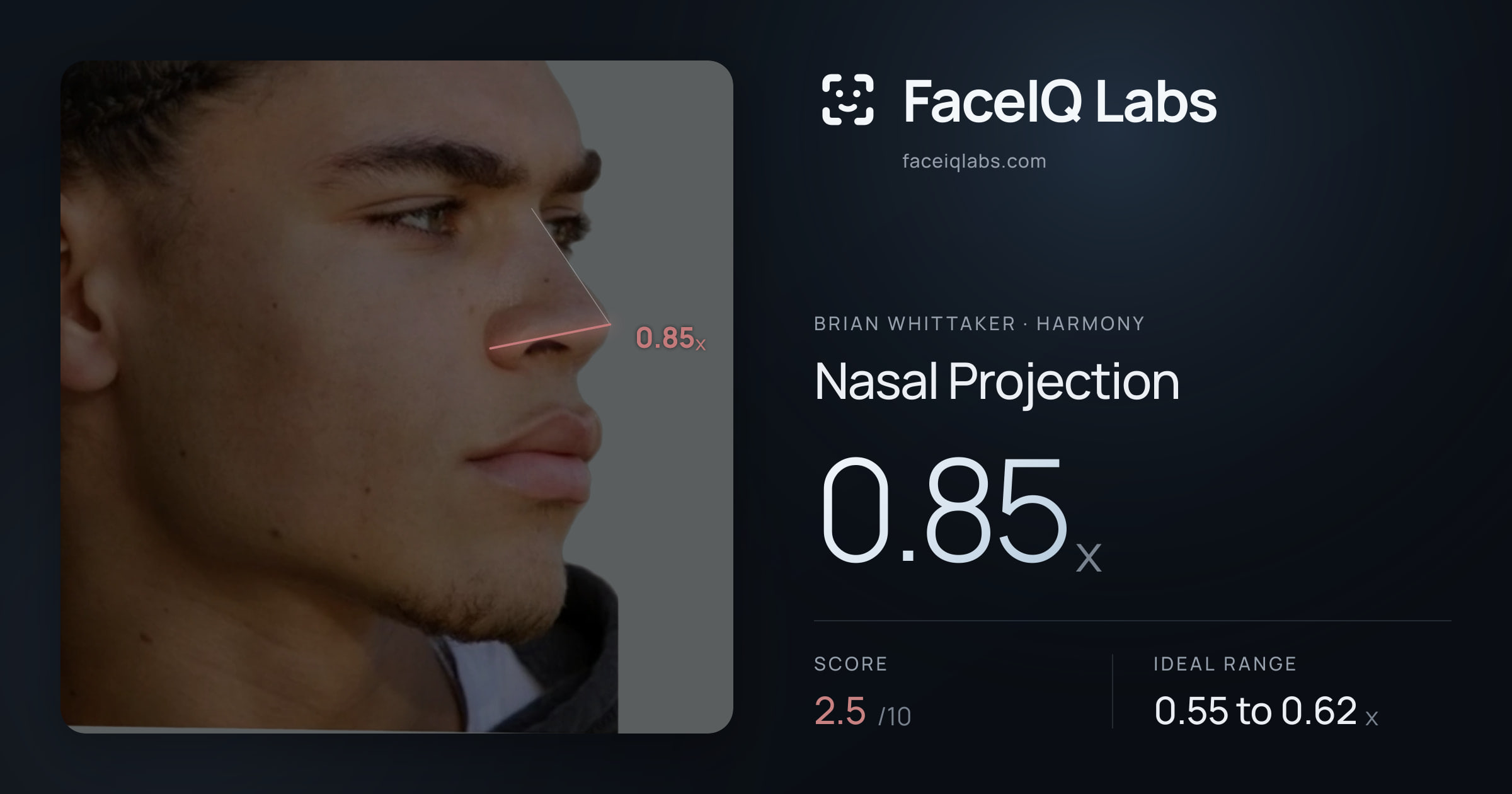Click the Nasal Projection heading

pos(997,382)
